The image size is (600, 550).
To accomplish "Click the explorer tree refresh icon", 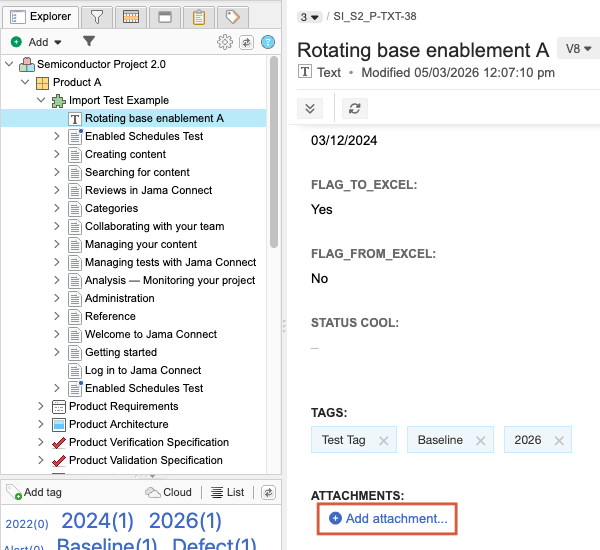I will click(246, 42).
